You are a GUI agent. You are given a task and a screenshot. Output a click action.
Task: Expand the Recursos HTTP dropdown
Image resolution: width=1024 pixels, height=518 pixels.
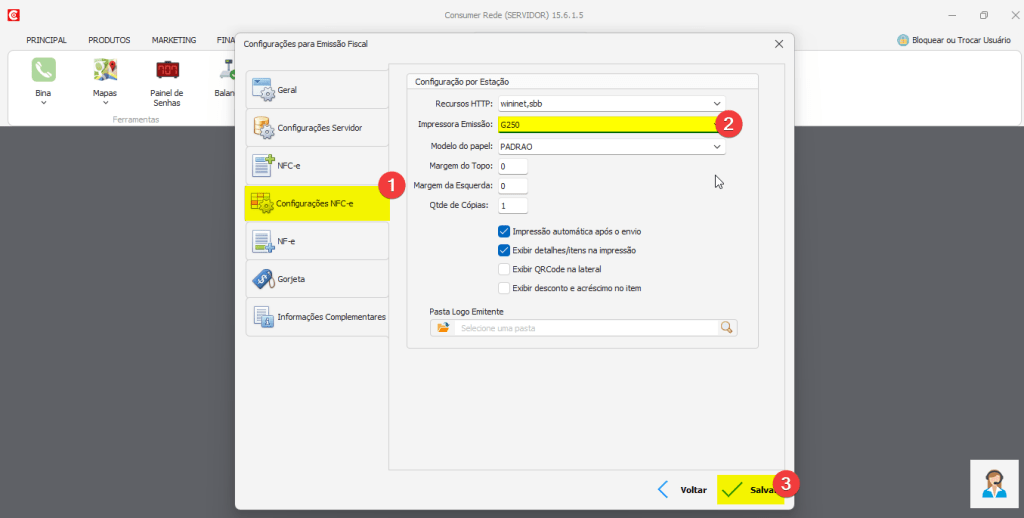(717, 103)
